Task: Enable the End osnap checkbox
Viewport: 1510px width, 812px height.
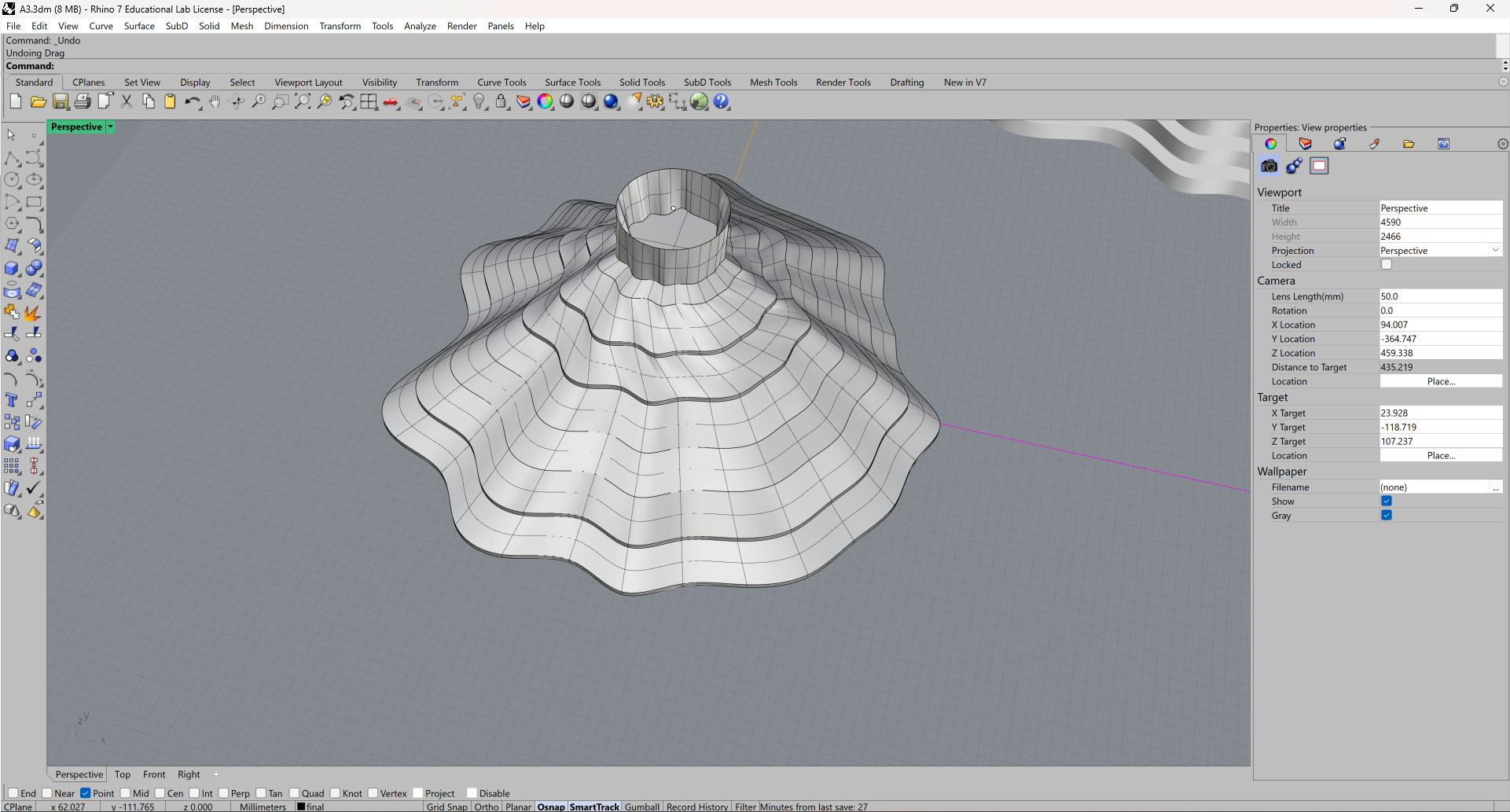Action: [13, 793]
